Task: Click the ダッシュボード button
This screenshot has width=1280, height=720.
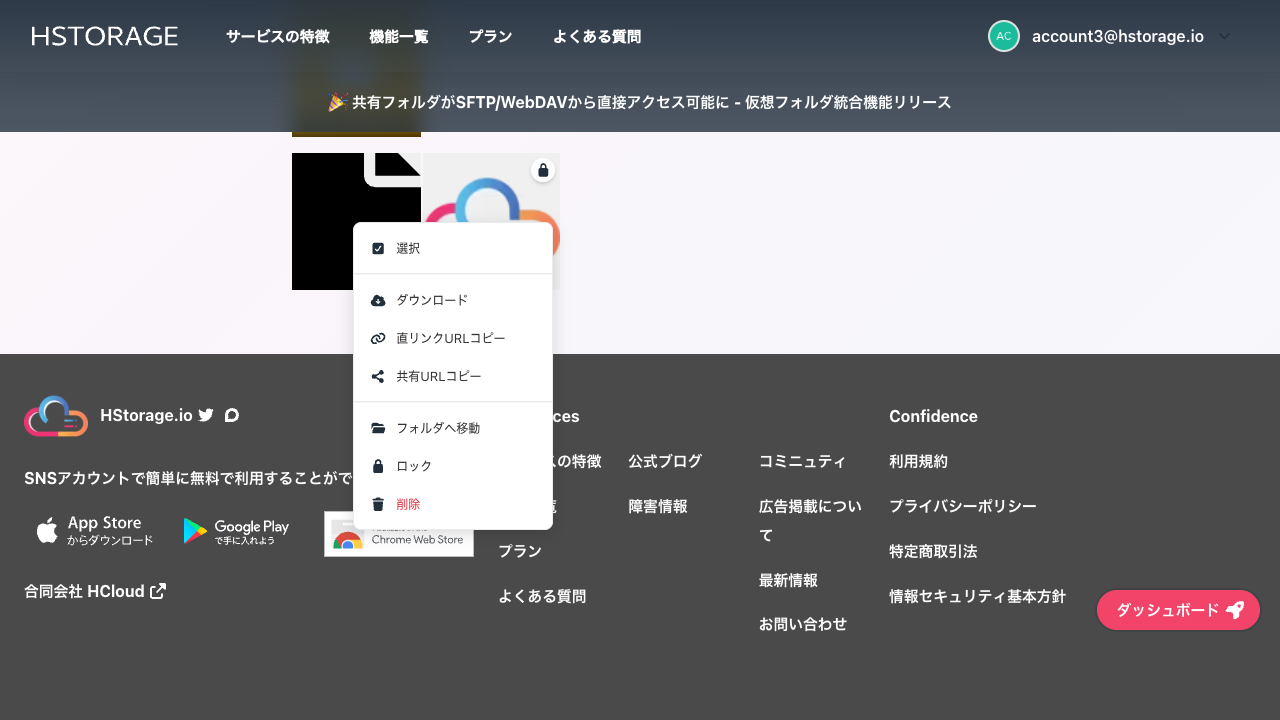Action: click(x=1178, y=610)
